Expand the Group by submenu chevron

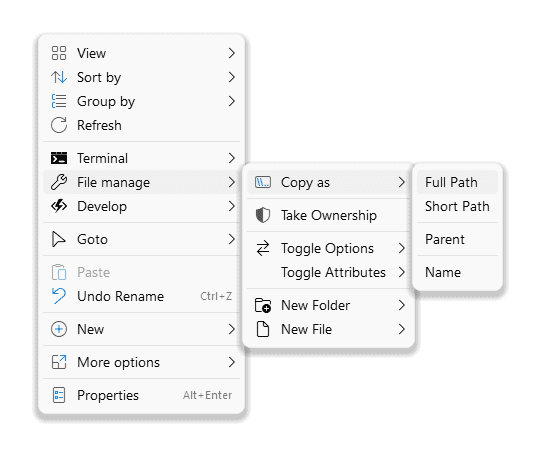coord(232,101)
